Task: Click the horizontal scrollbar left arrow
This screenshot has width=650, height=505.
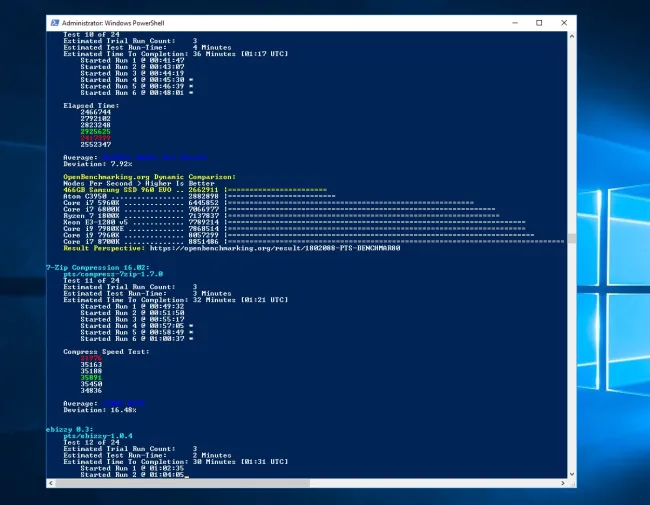Action: pyautogui.click(x=51, y=483)
